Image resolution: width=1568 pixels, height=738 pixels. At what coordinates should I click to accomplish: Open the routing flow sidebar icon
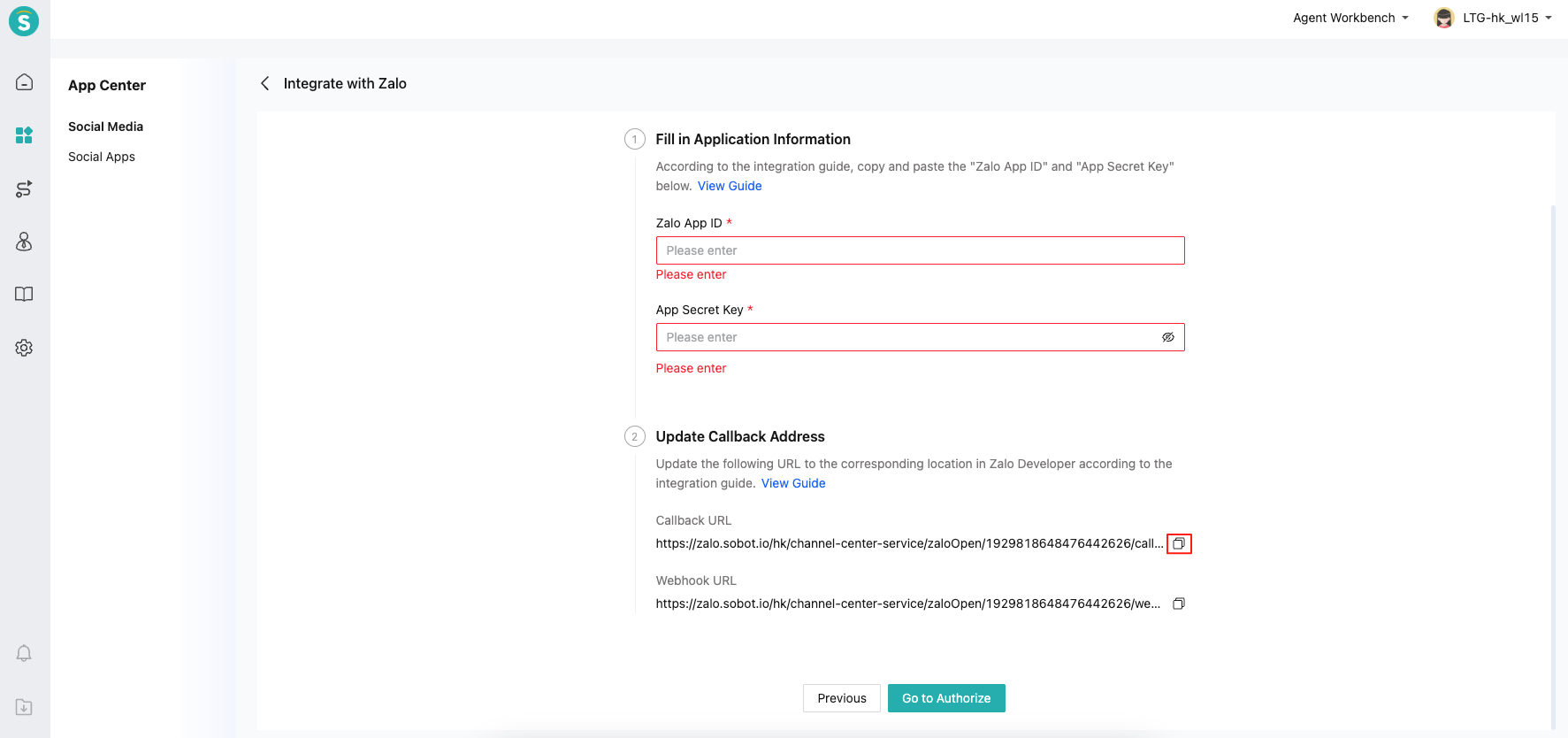(x=24, y=188)
